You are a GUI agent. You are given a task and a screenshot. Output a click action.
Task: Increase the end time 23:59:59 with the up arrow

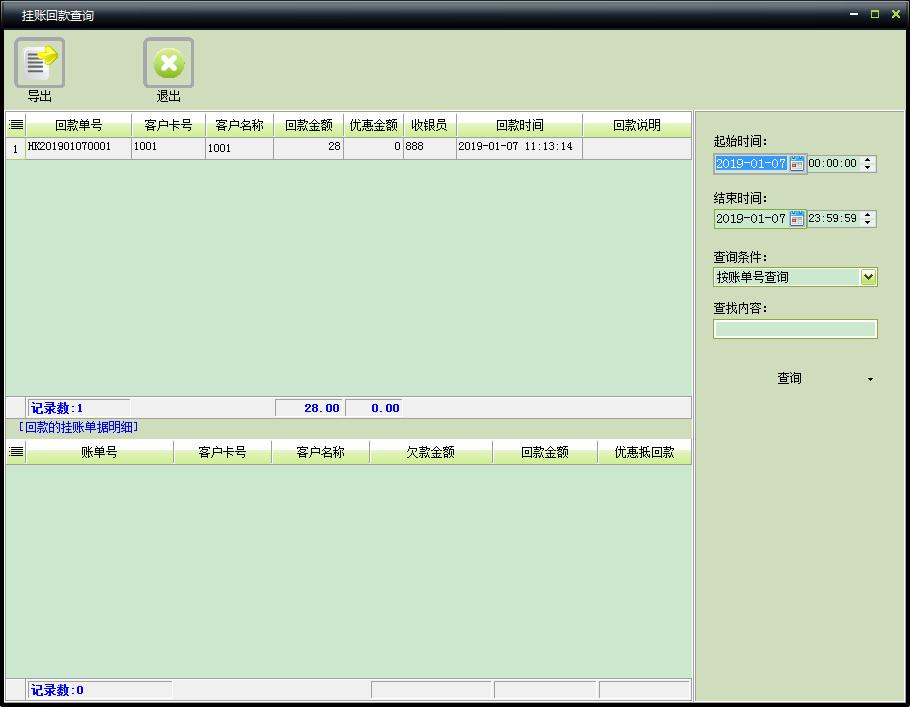point(868,215)
